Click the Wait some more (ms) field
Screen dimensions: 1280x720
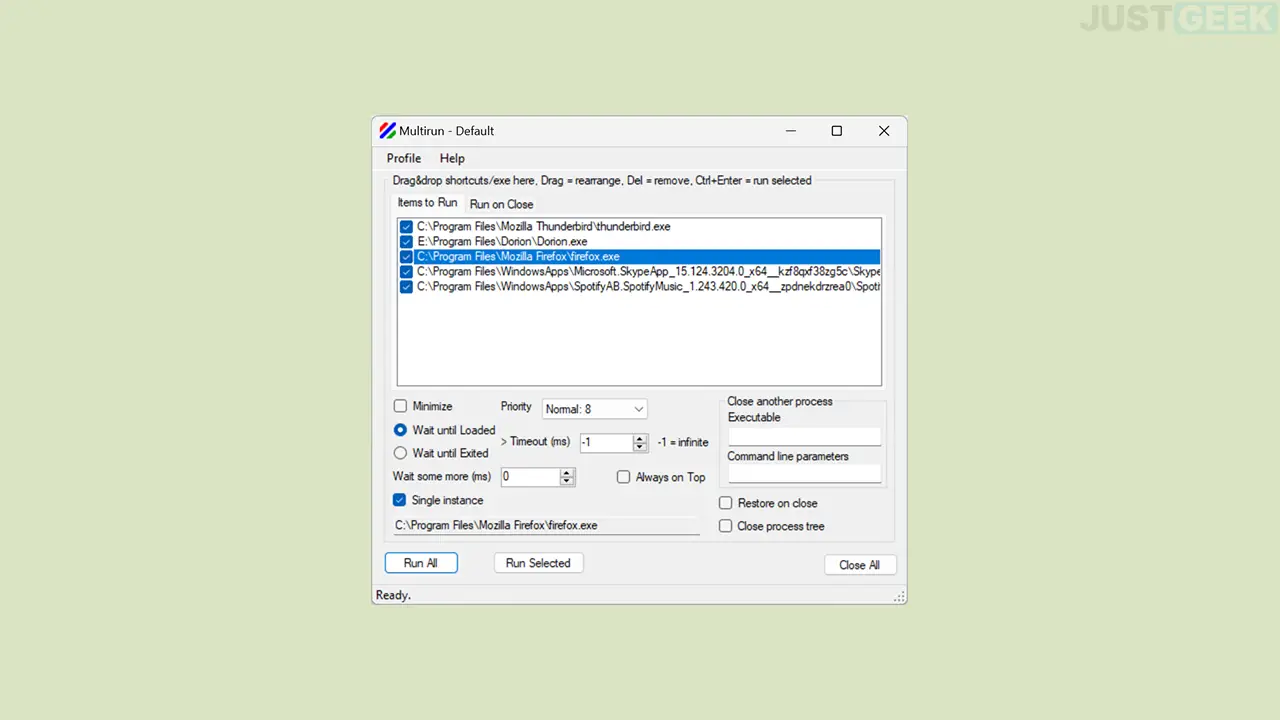coord(529,477)
